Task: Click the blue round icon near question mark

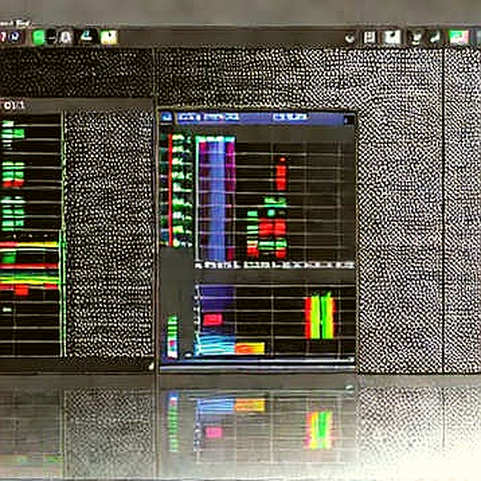Action: [15, 37]
